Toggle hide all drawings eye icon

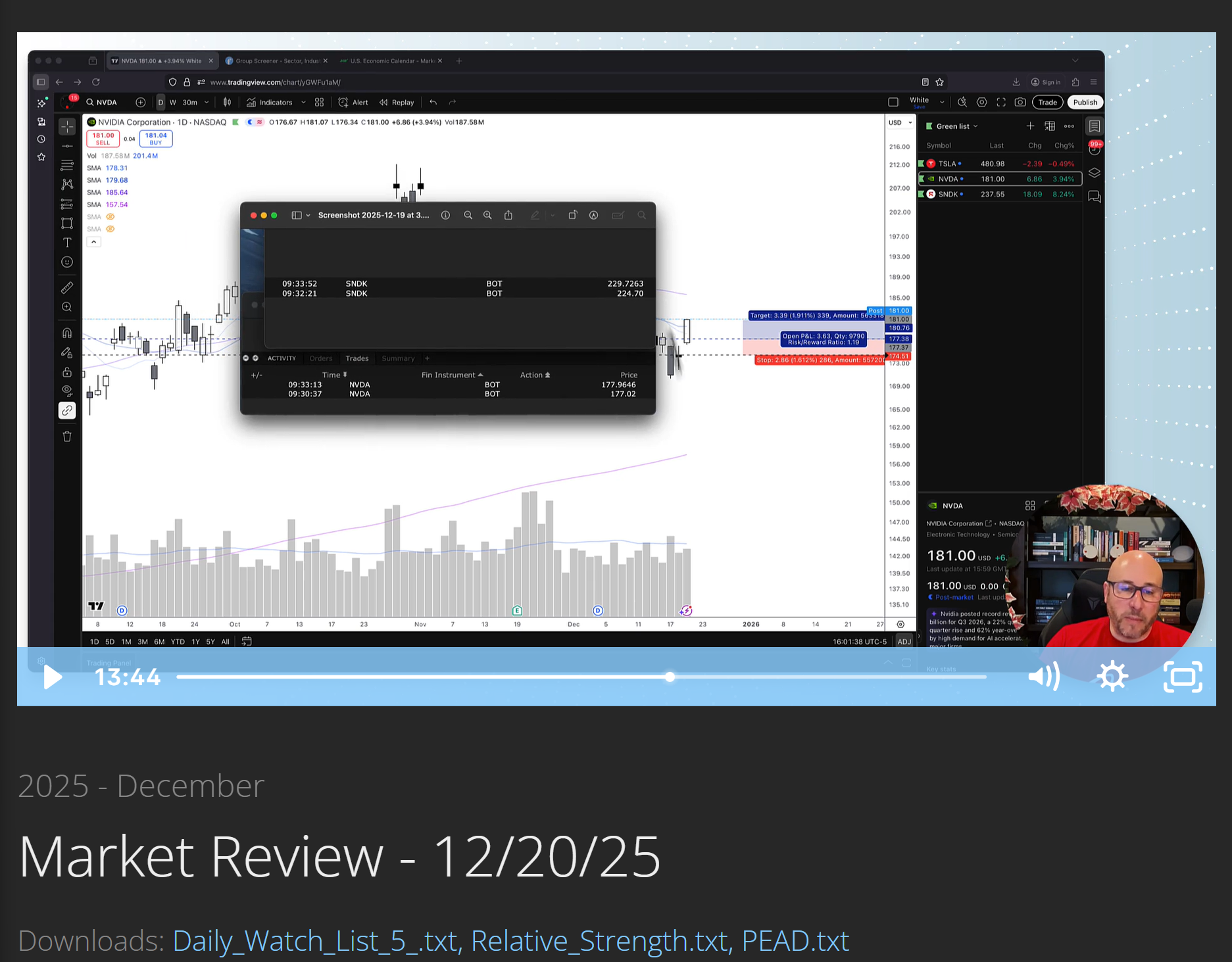(x=67, y=391)
